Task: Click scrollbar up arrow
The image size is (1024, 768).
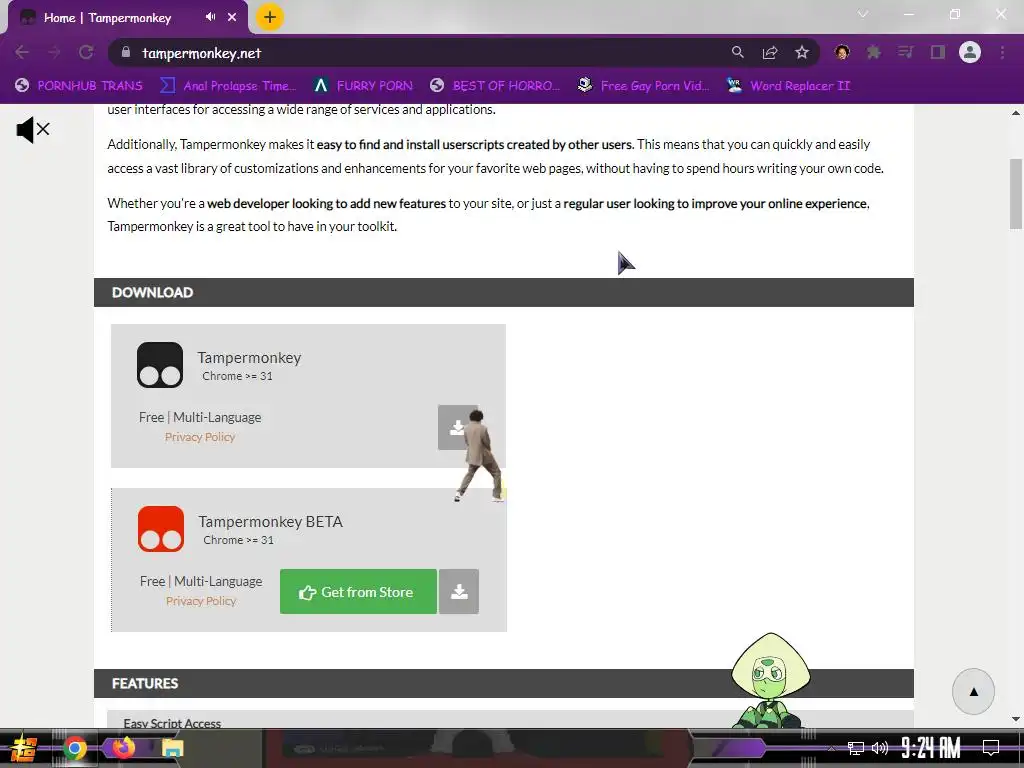Action: [1016, 113]
